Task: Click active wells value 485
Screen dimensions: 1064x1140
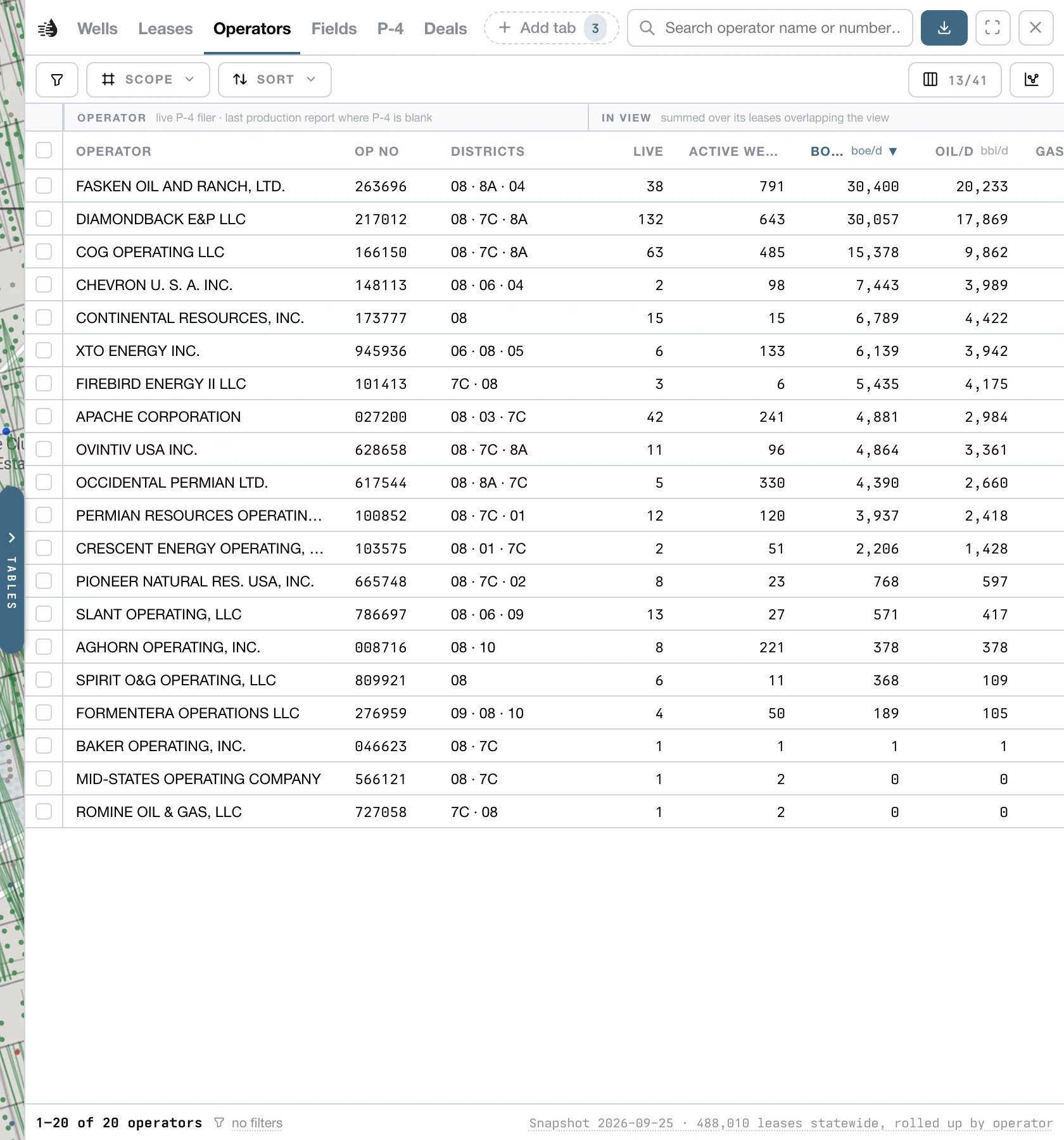Action: (772, 252)
